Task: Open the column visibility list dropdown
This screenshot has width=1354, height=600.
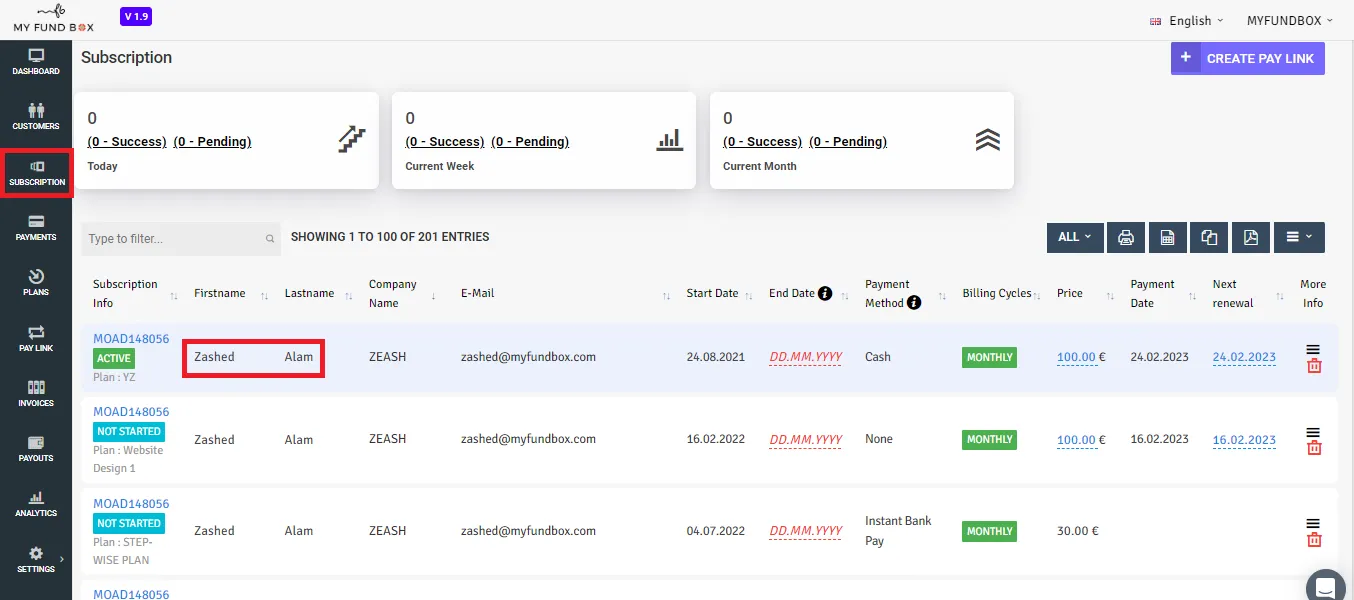Action: (x=1299, y=237)
